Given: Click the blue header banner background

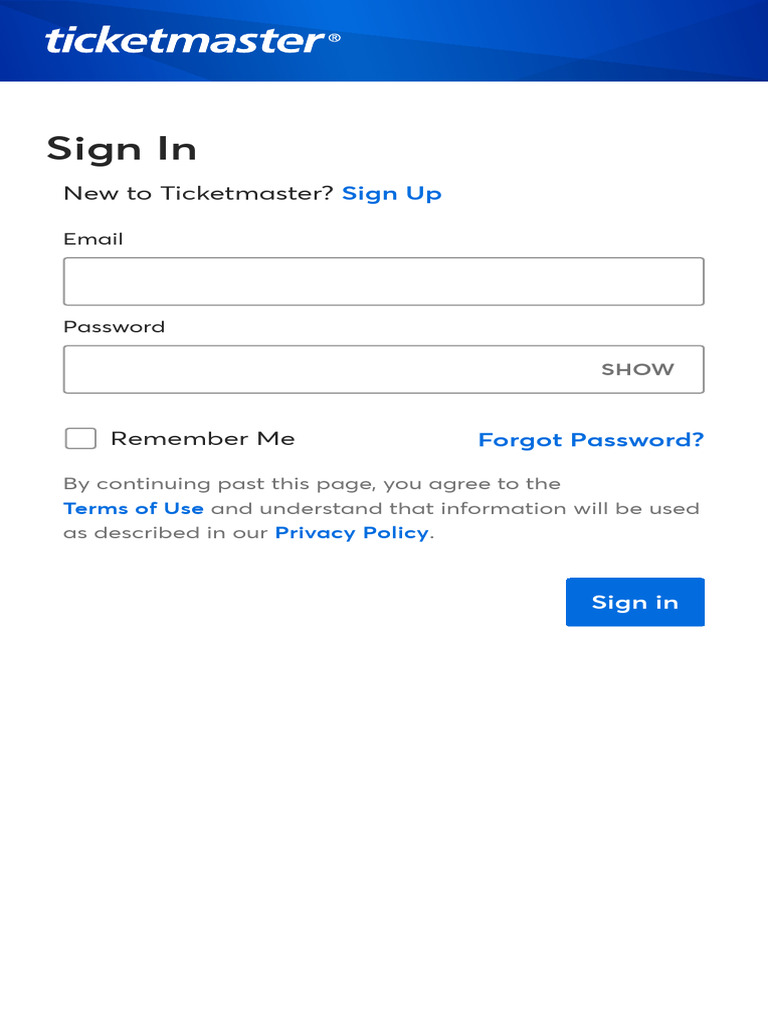Looking at the screenshot, I should point(560,40).
